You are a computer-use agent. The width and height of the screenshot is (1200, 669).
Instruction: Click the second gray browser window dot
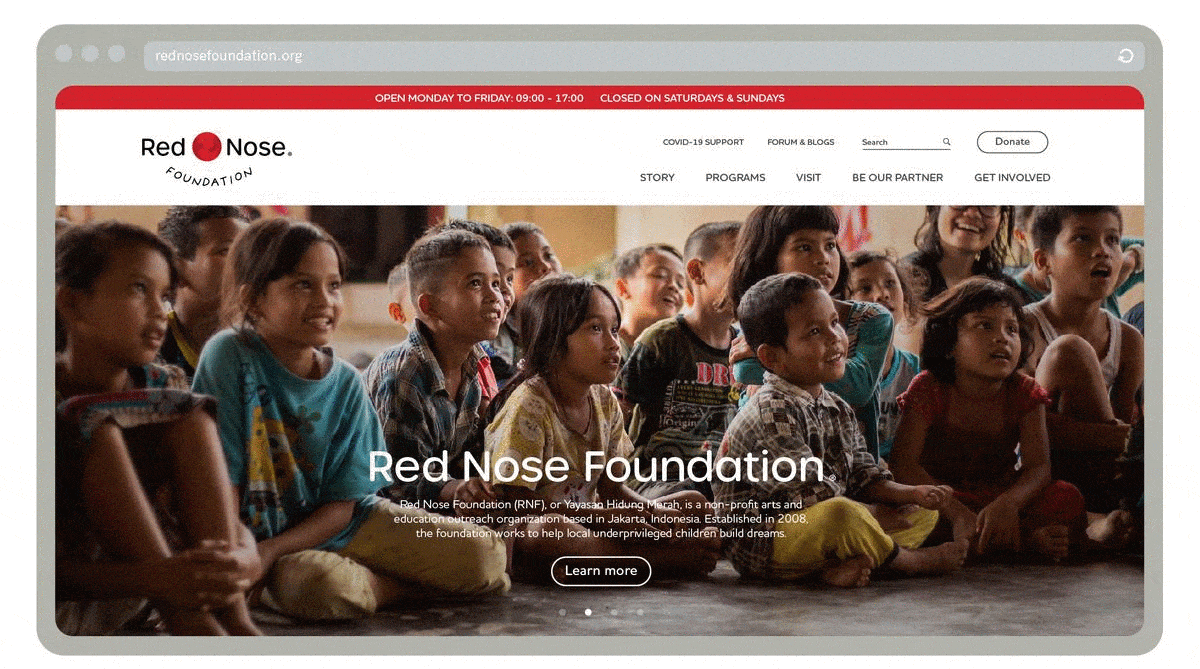click(90, 53)
